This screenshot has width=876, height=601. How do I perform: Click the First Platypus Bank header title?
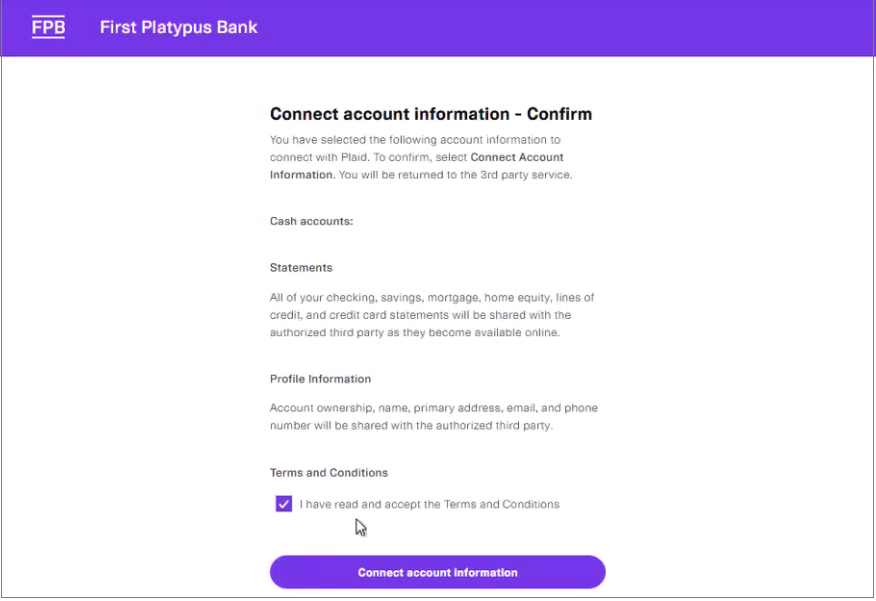point(178,27)
